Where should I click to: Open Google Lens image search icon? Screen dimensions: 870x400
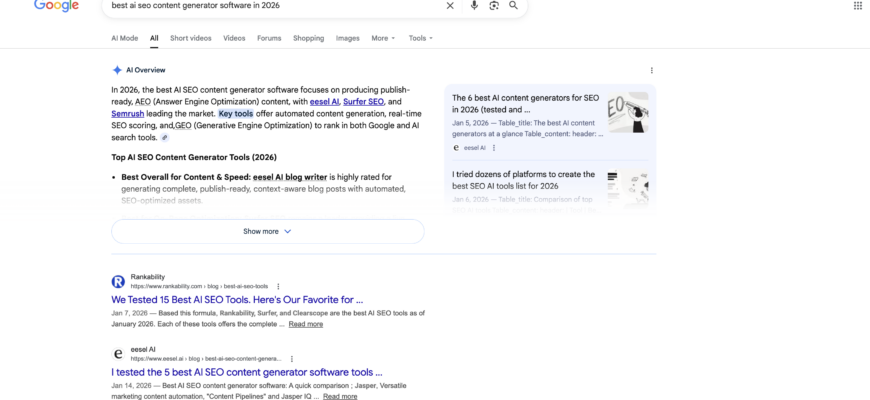[494, 6]
